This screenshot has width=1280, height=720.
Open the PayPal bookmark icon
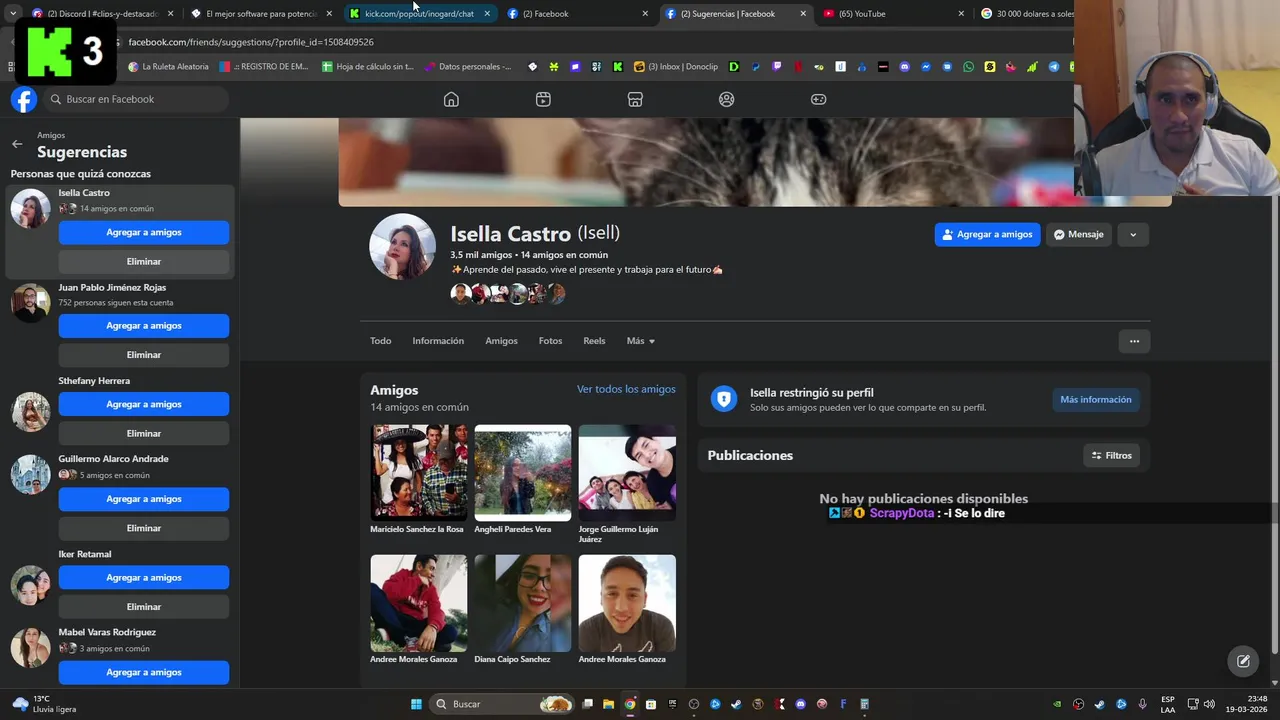[x=755, y=67]
